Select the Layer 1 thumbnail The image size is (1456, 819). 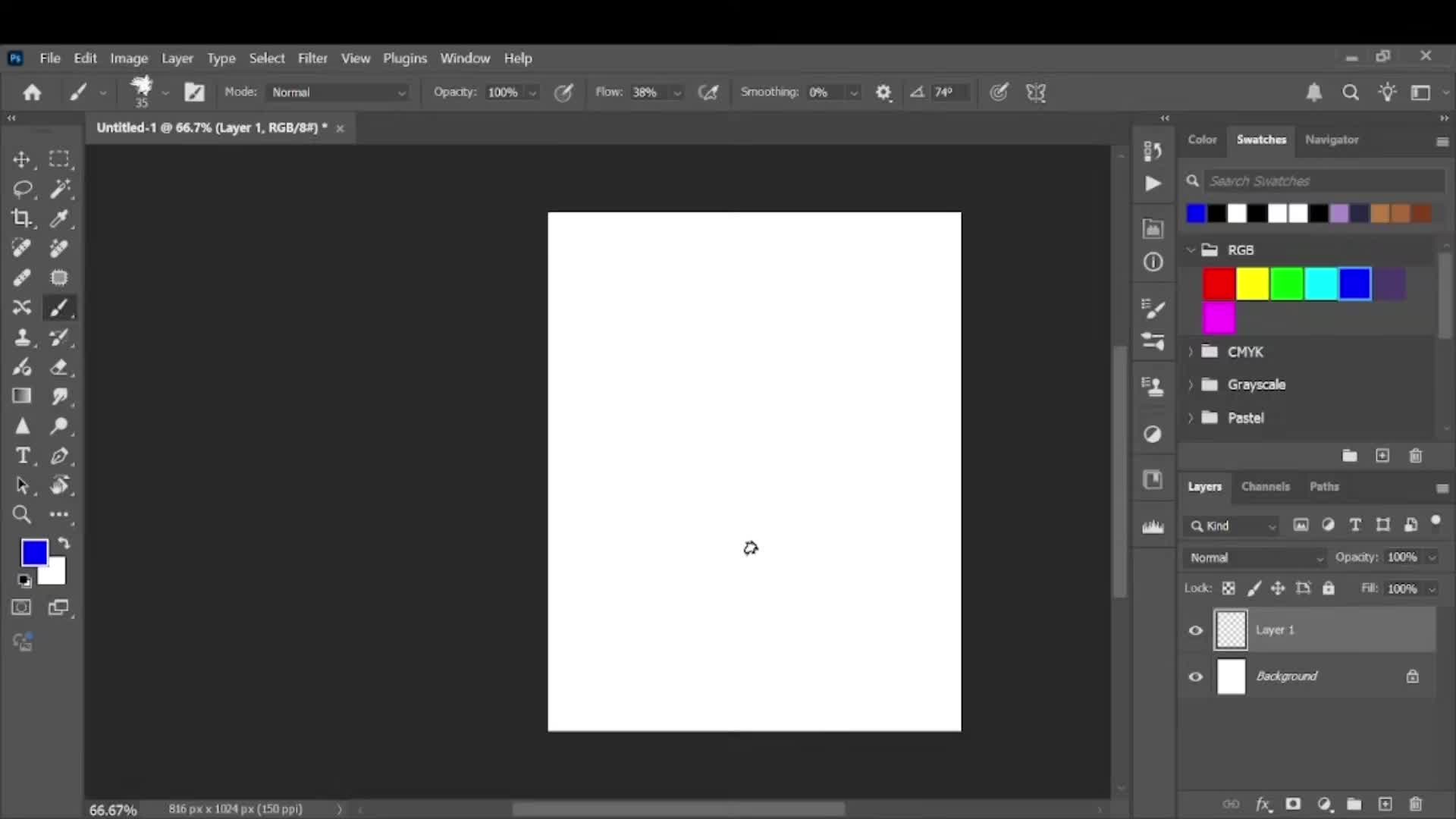pyautogui.click(x=1231, y=630)
